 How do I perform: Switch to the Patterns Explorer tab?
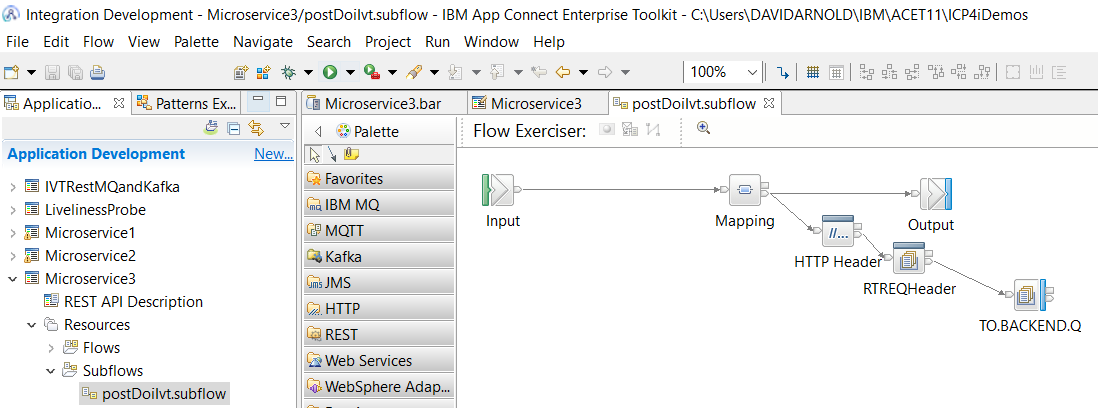click(x=186, y=104)
